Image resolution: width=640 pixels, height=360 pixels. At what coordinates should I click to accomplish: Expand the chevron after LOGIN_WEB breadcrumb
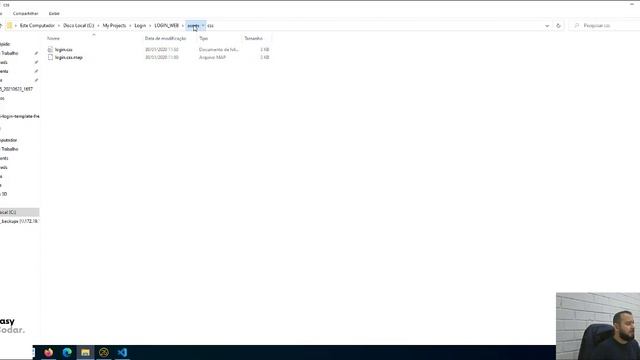tap(183, 26)
